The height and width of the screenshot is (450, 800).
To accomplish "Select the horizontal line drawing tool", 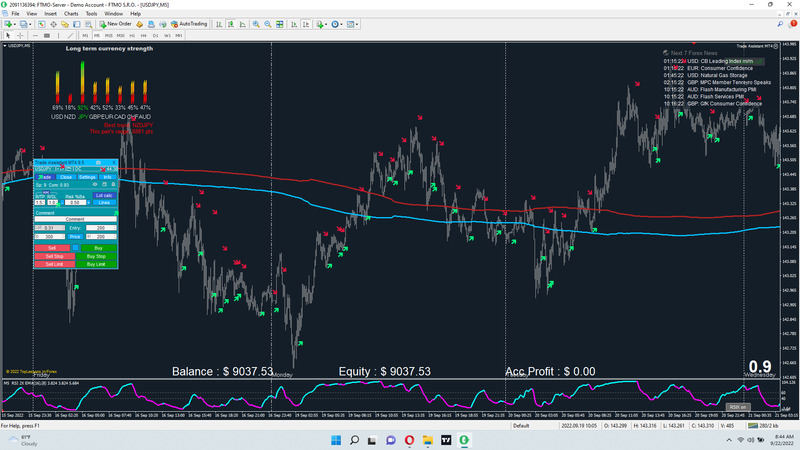I will tap(35, 36).
